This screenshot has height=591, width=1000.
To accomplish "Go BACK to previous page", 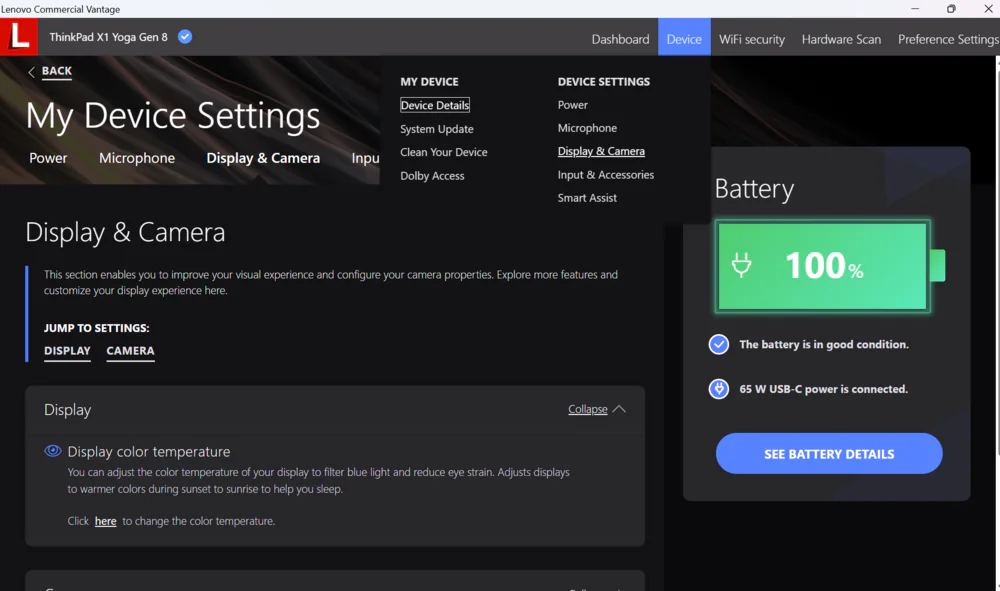I will (x=57, y=71).
